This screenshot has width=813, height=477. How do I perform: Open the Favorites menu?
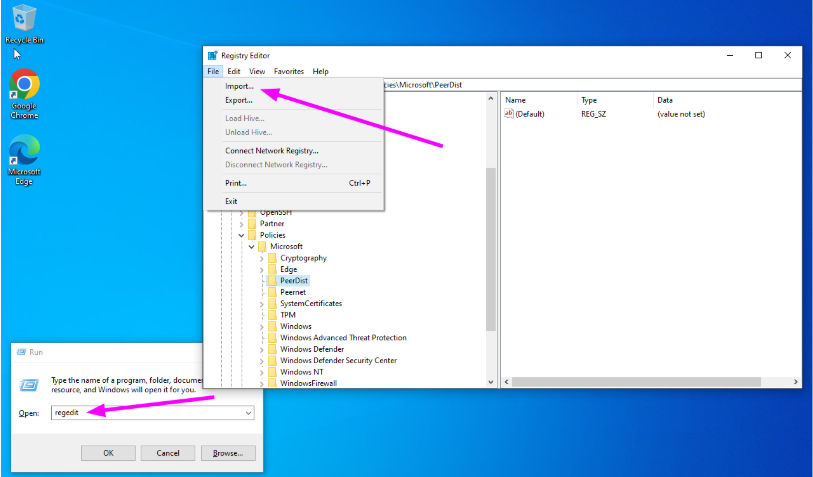coord(289,72)
